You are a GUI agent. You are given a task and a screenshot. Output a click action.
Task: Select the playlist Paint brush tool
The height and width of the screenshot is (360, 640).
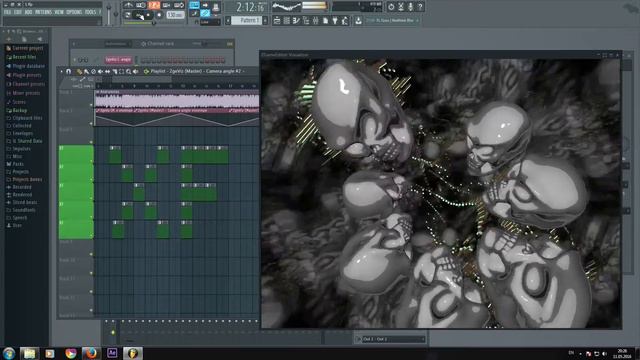86,71
